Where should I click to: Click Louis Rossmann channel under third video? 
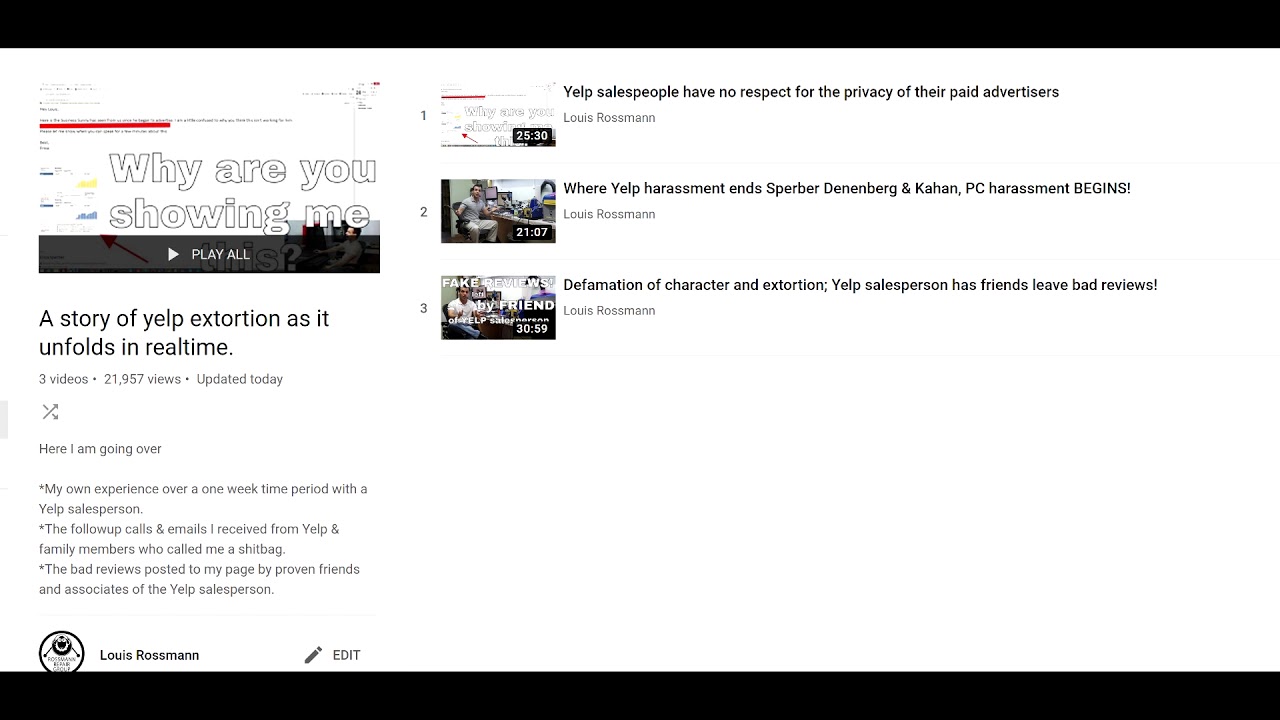(x=609, y=311)
